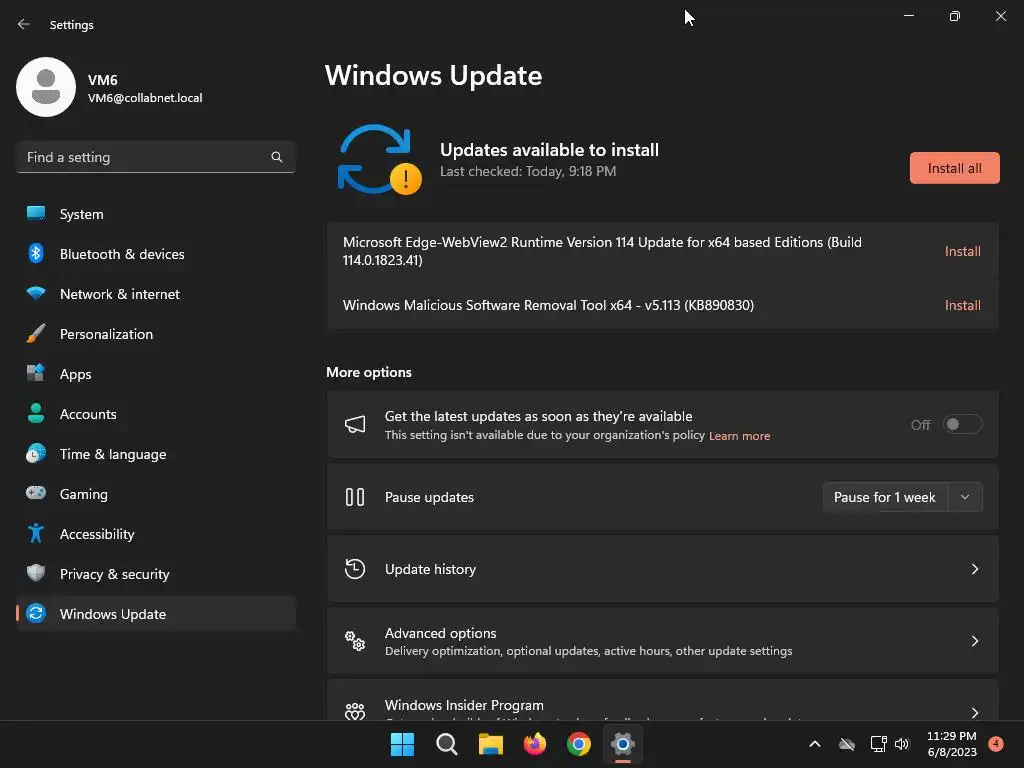
Task: Select System in the settings sidebar
Action: pyautogui.click(x=156, y=214)
